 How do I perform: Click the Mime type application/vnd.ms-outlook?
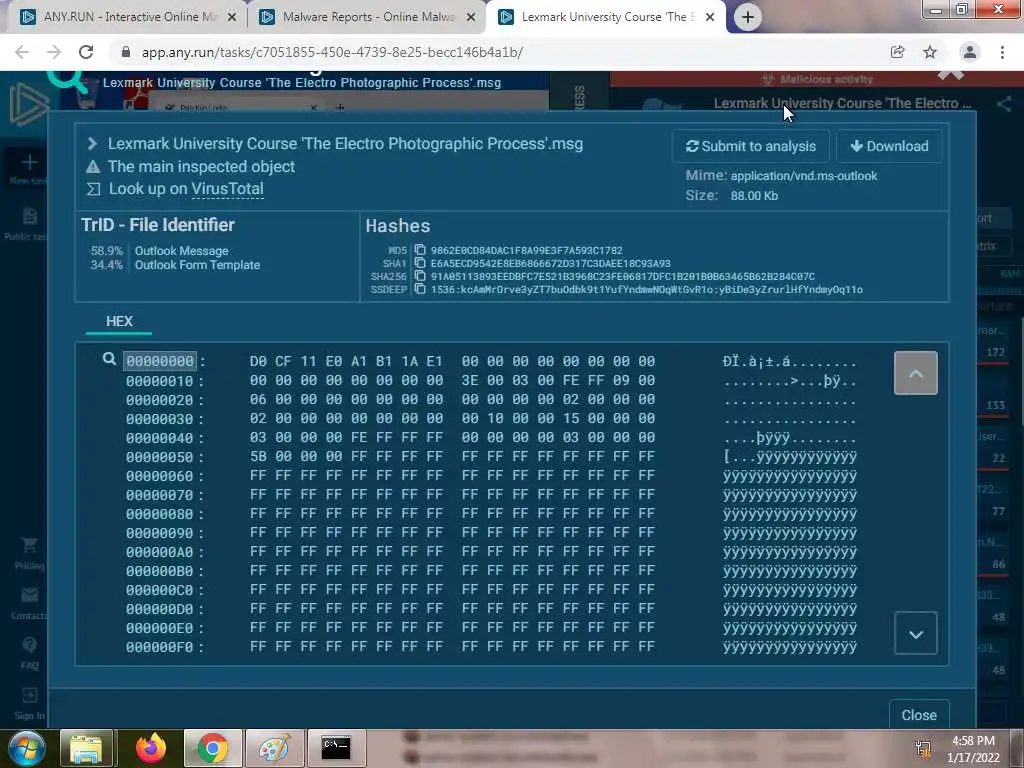pos(804,176)
